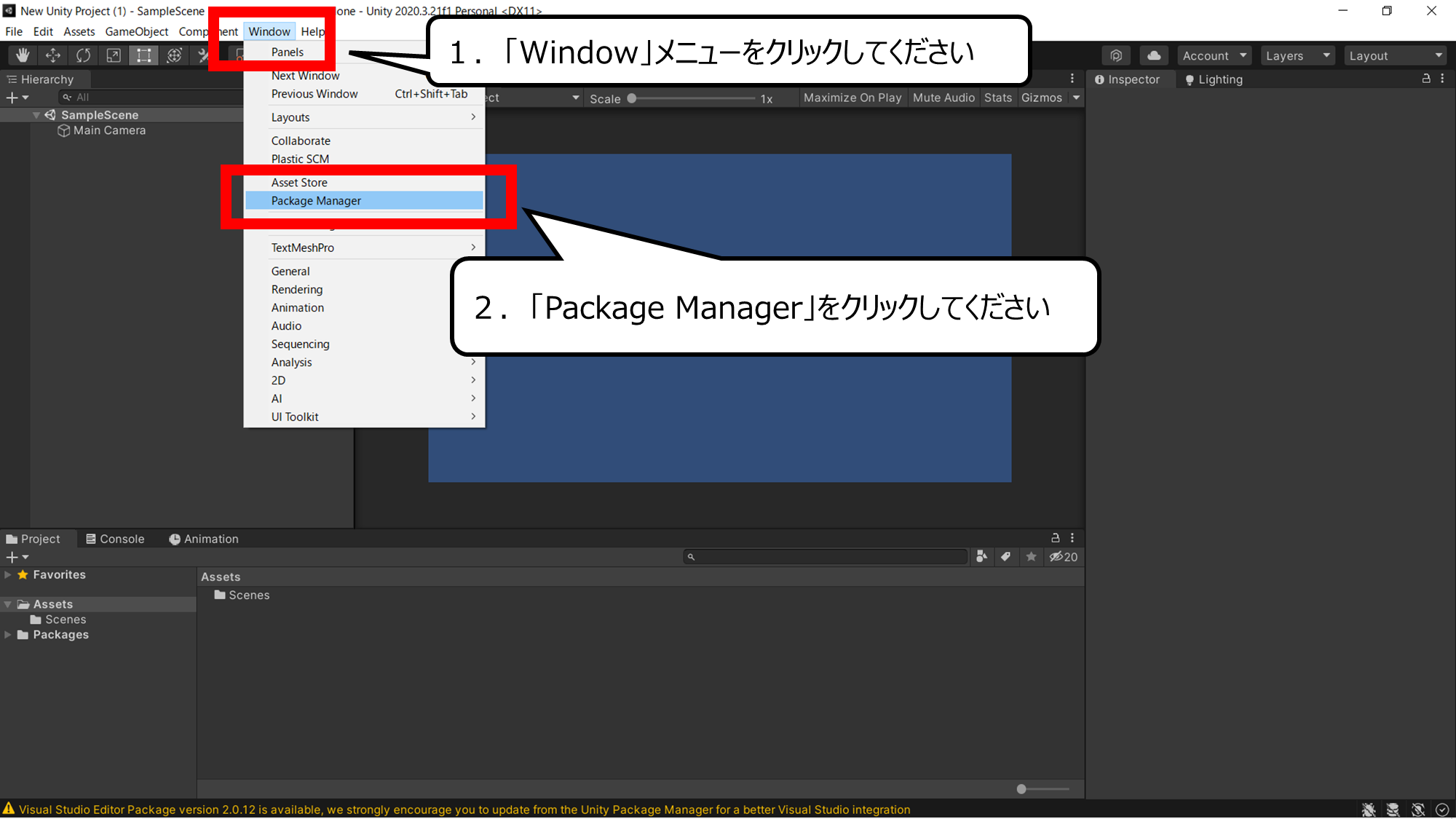Toggle Mute Audio in Game view

click(943, 98)
